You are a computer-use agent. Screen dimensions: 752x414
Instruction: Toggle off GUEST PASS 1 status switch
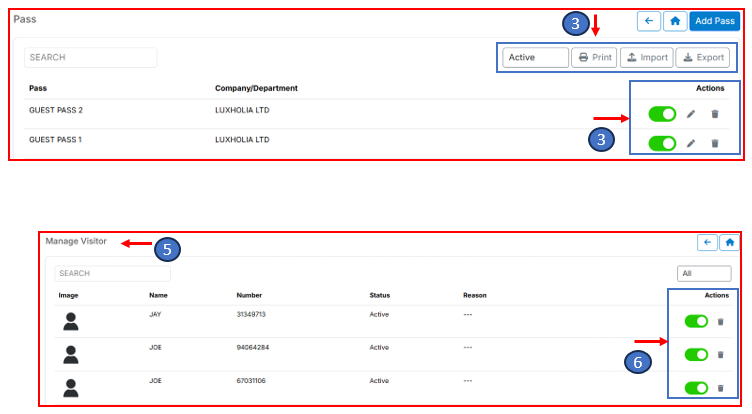click(x=662, y=143)
